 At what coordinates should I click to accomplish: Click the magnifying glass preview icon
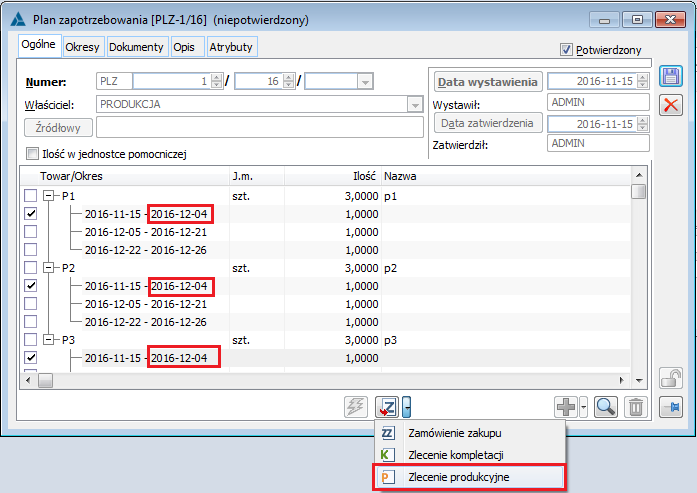click(605, 407)
